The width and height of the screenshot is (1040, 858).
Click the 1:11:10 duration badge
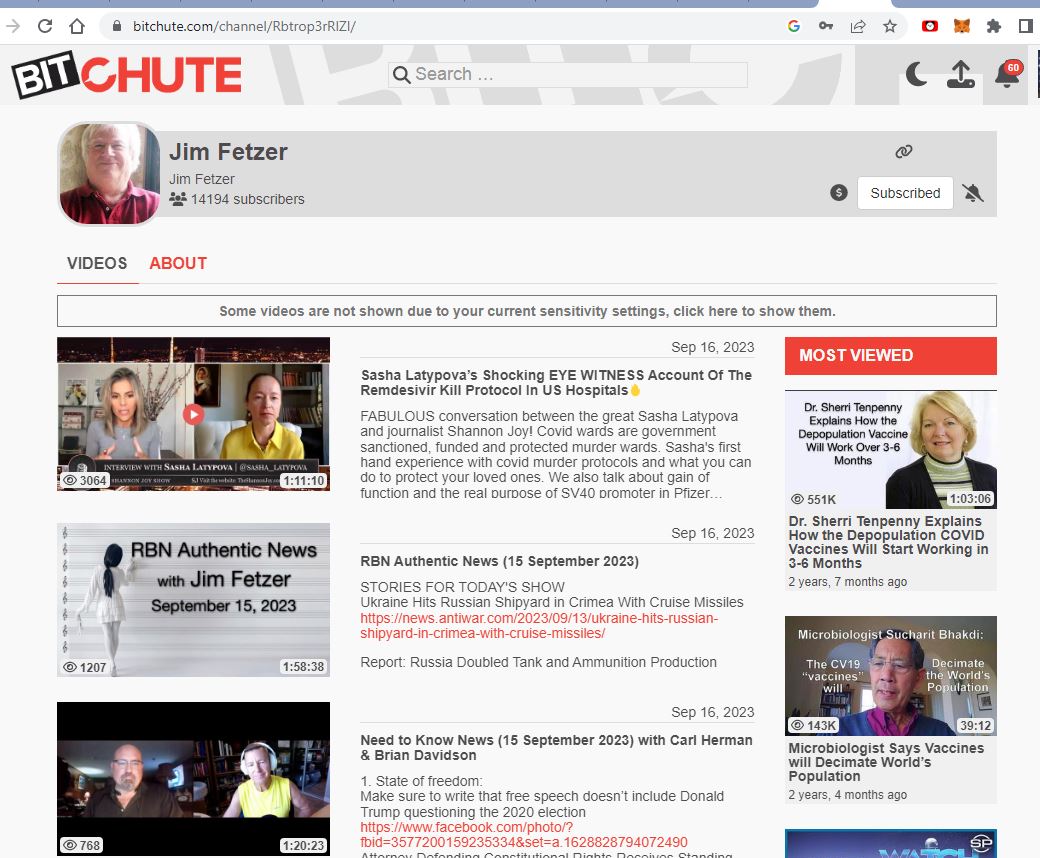(x=304, y=481)
